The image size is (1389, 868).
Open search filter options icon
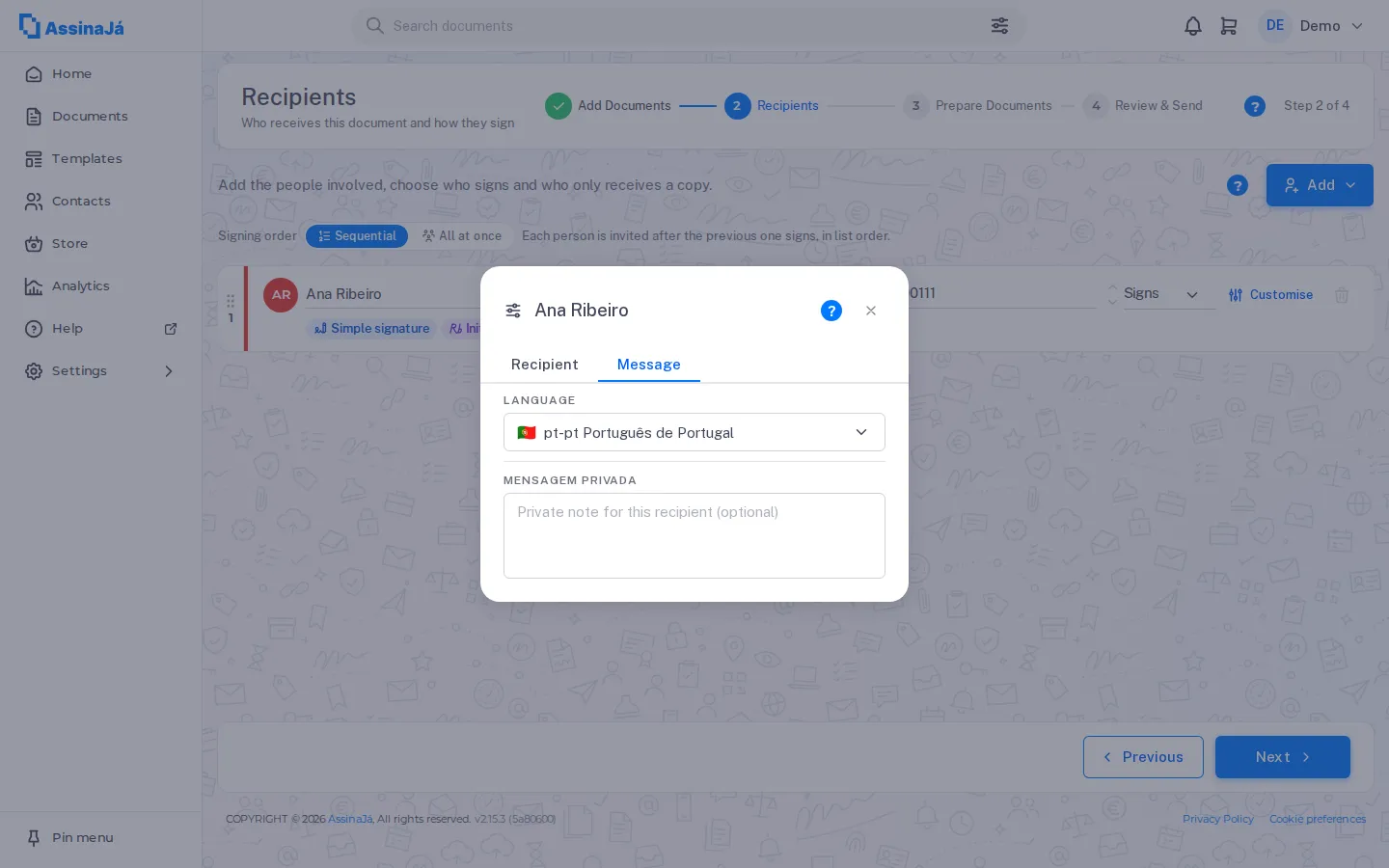[999, 26]
